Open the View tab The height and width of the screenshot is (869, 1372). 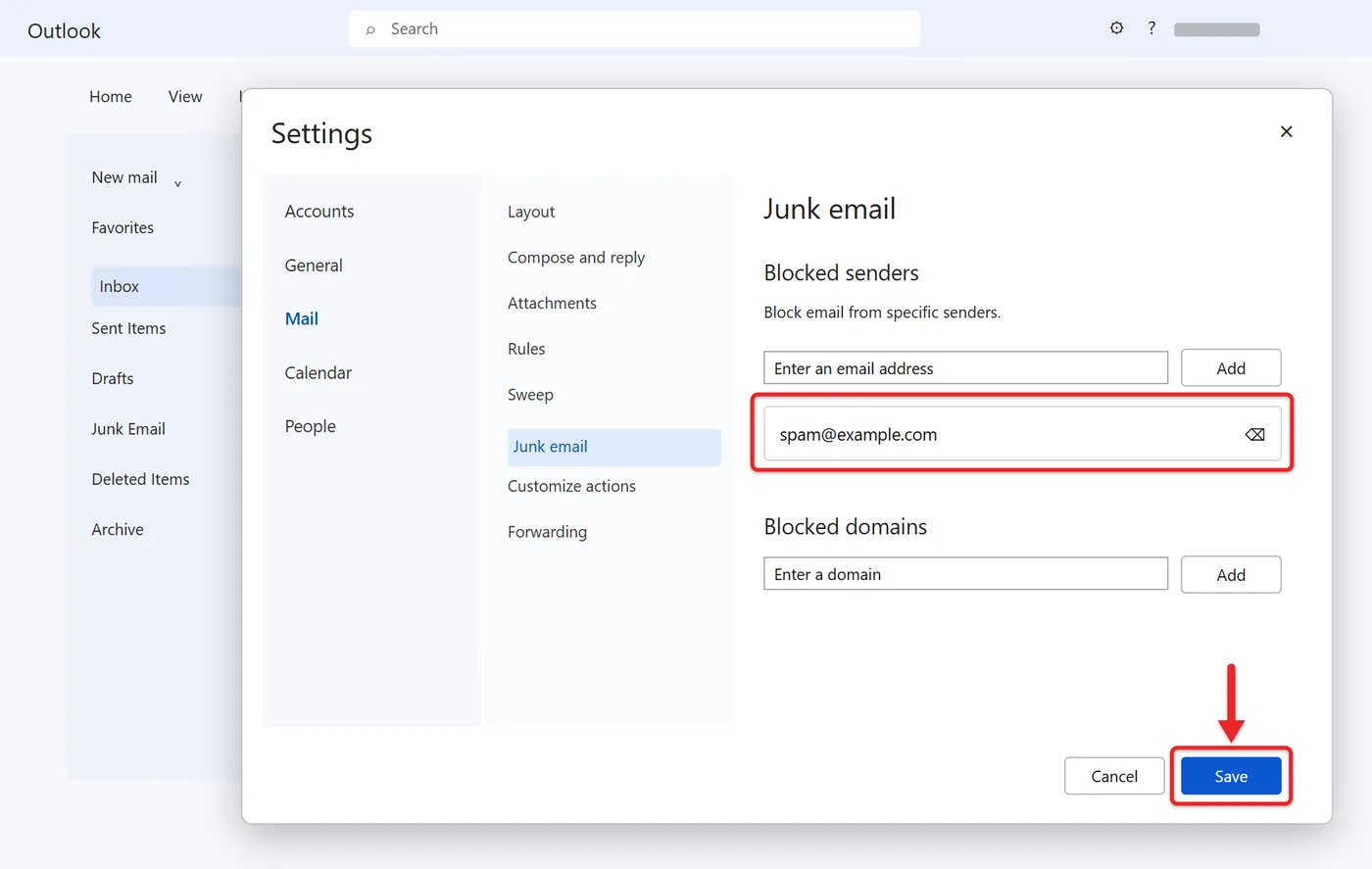click(185, 97)
